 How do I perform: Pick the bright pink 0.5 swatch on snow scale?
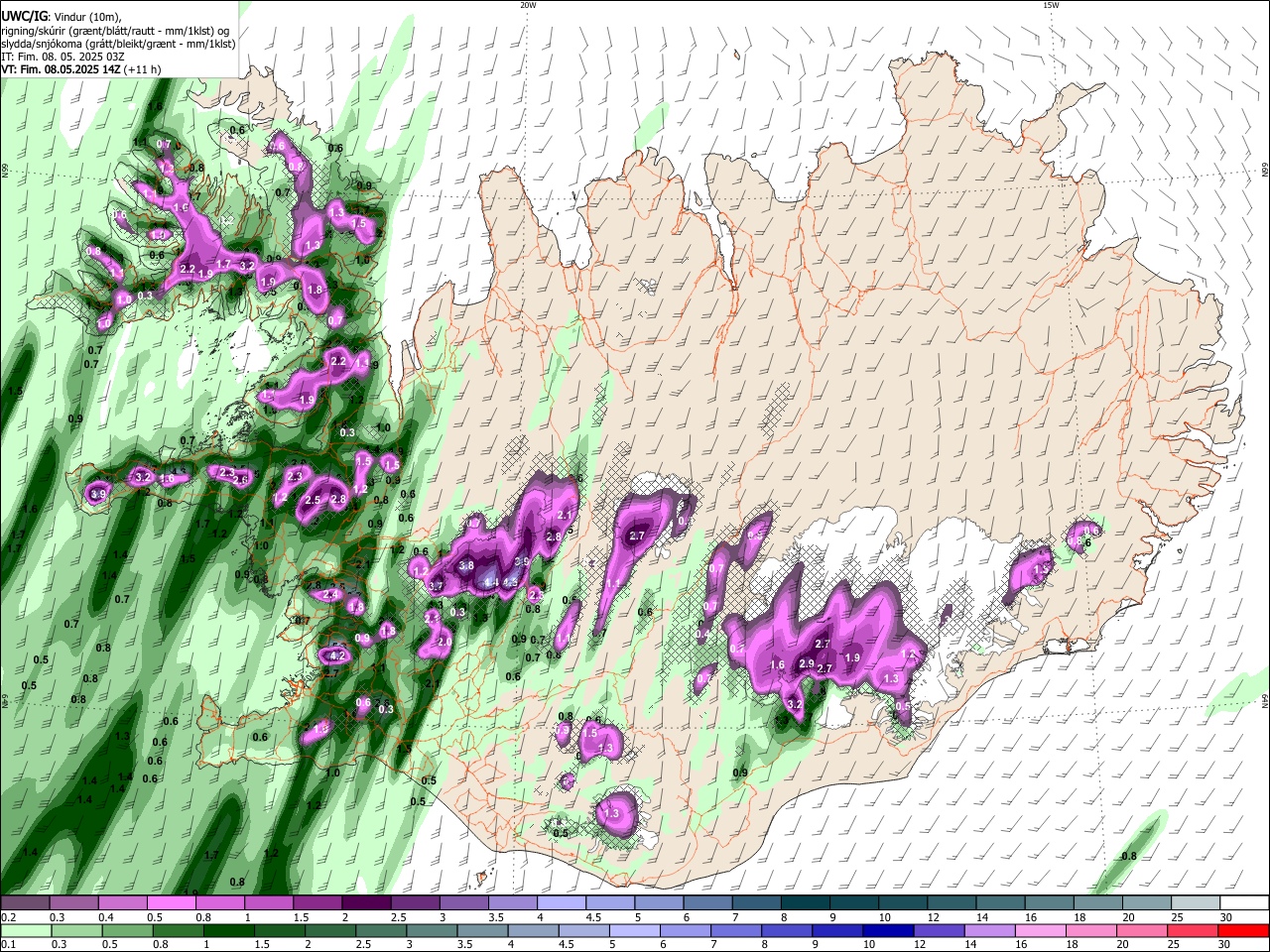coord(170,903)
